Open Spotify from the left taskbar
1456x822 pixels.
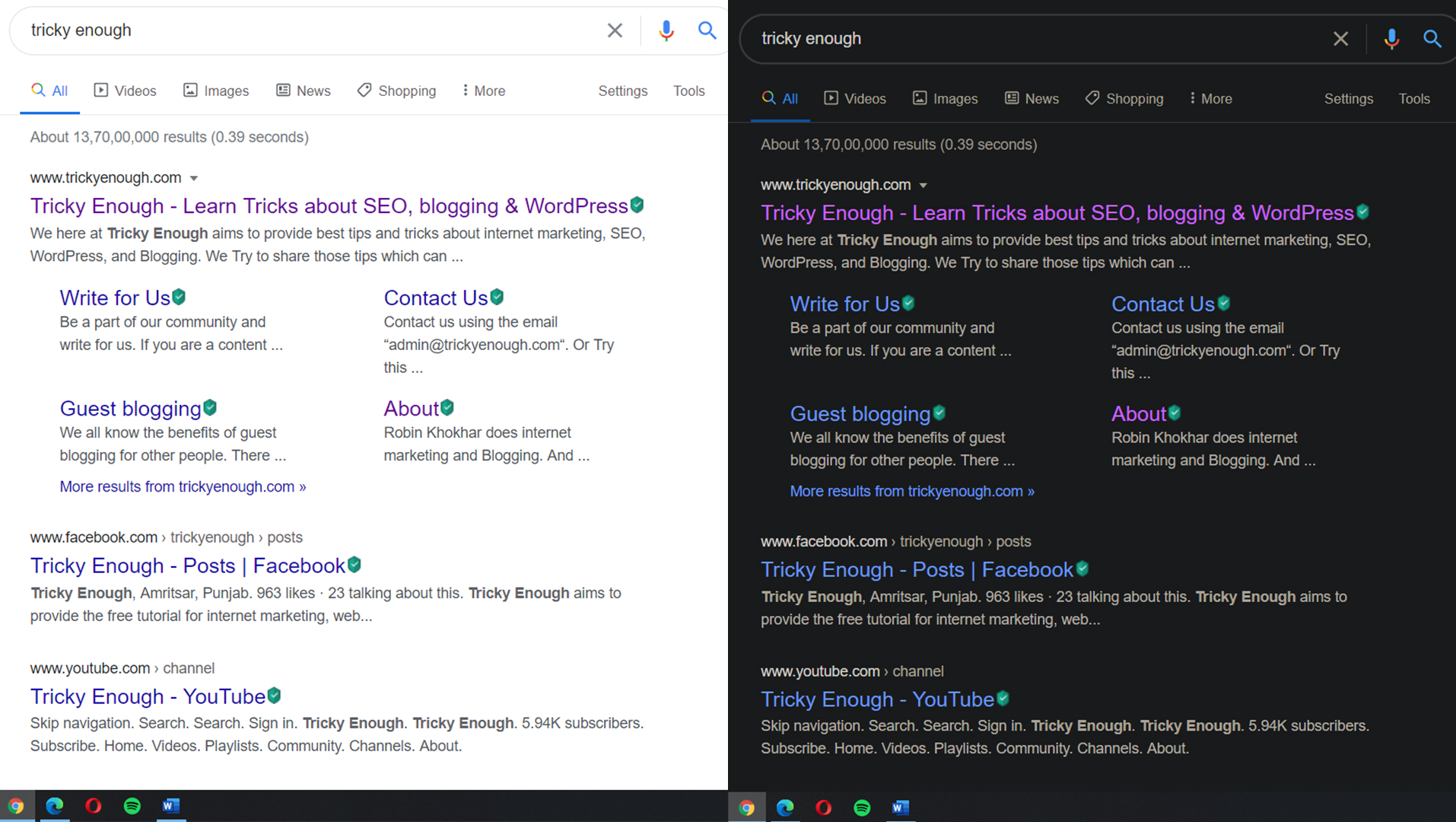[132, 806]
